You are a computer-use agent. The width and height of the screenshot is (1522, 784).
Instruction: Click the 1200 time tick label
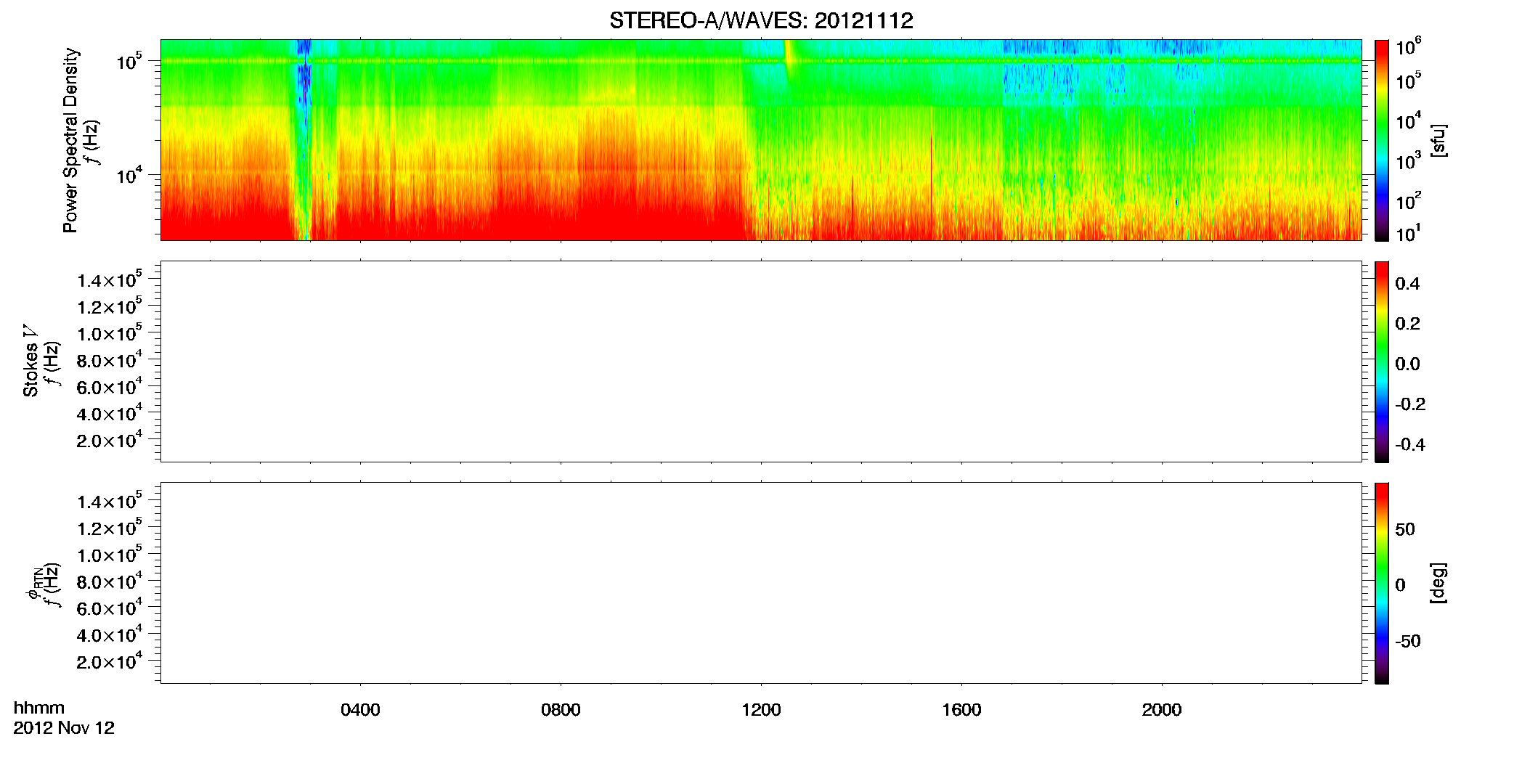[x=761, y=710]
